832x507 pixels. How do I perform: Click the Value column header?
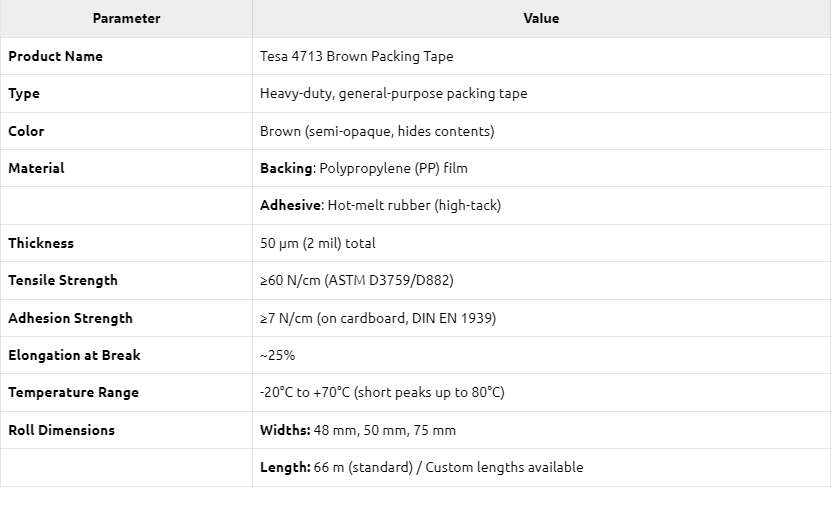[x=541, y=19]
